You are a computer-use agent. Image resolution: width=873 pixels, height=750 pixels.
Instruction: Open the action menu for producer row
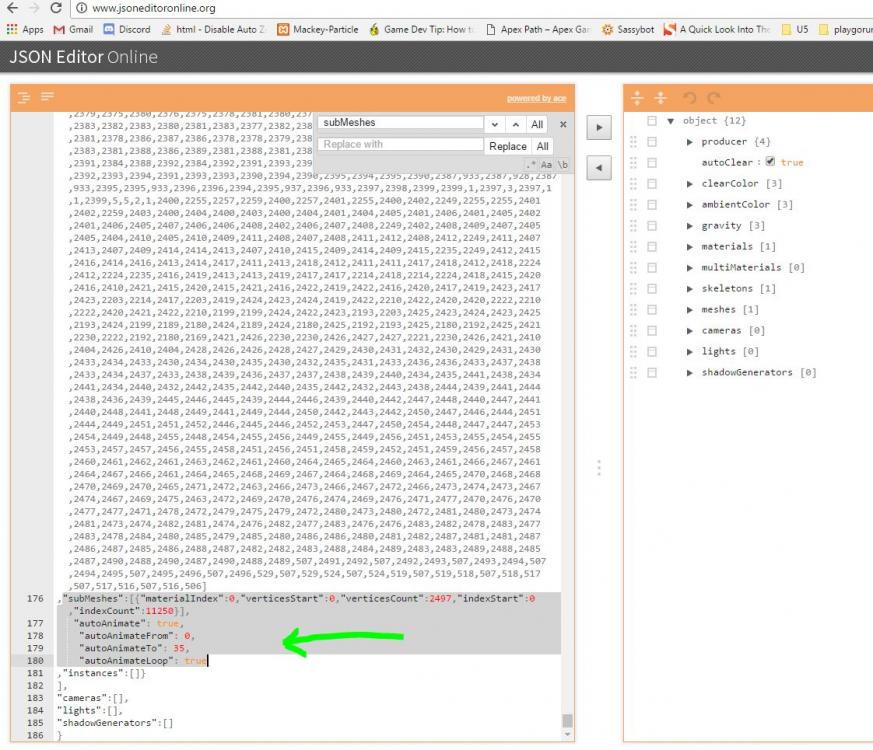click(x=652, y=142)
